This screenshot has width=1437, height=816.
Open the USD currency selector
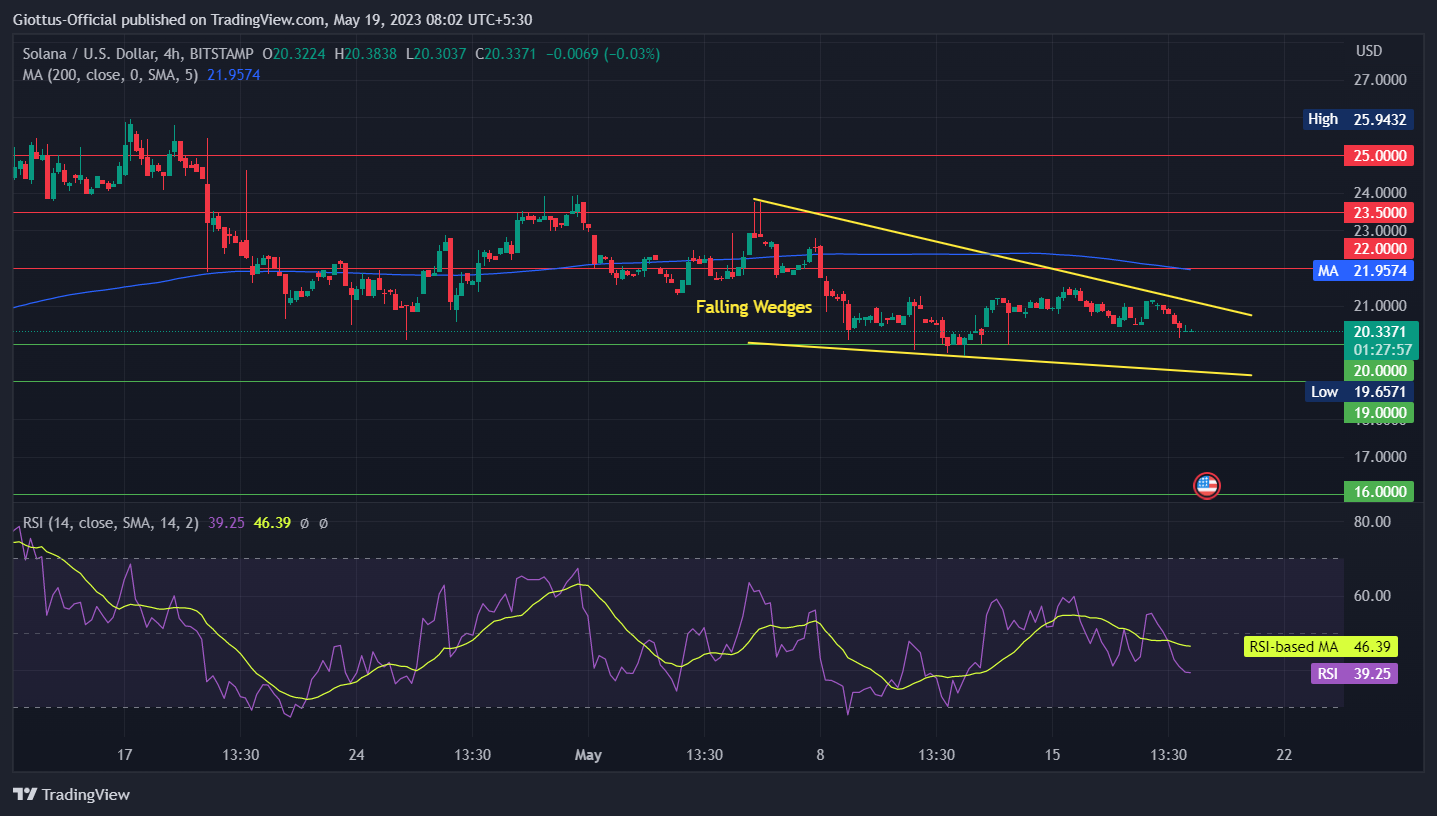point(1368,50)
